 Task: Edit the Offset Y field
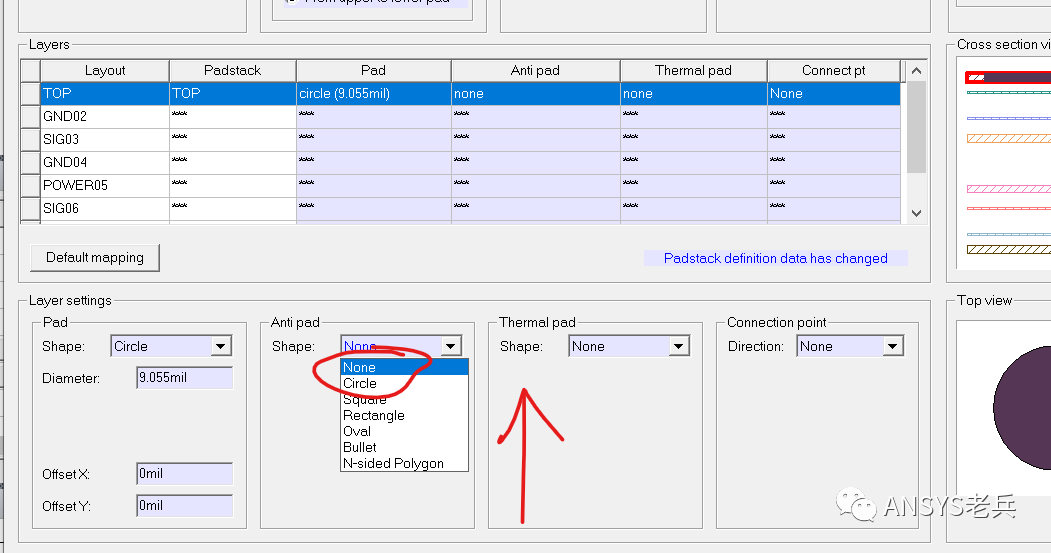tap(184, 506)
